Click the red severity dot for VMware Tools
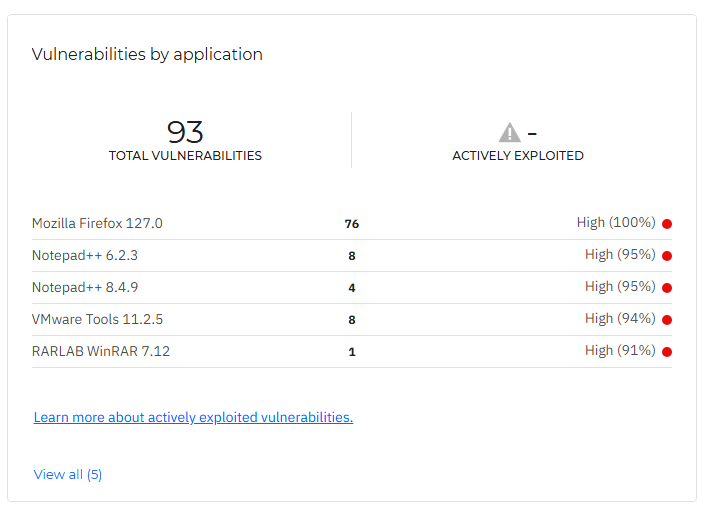The image size is (705, 509). coord(667,320)
